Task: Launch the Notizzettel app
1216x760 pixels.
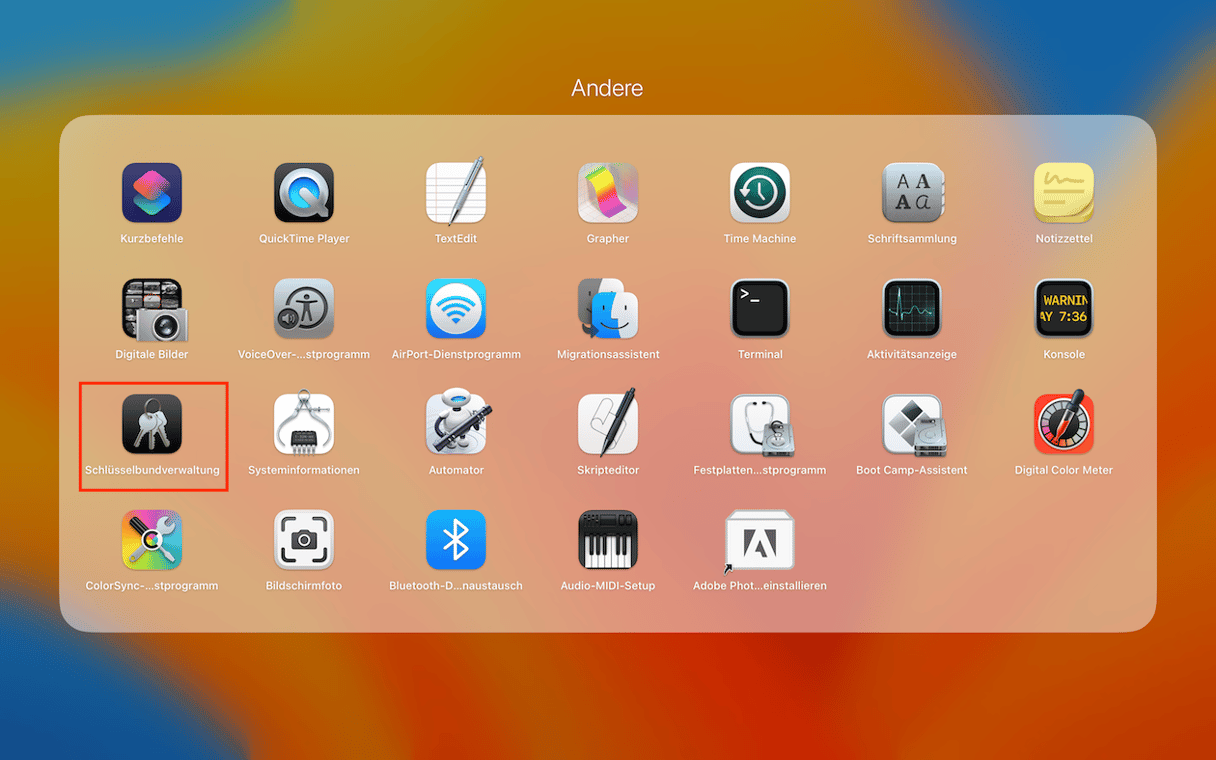Action: (1064, 193)
